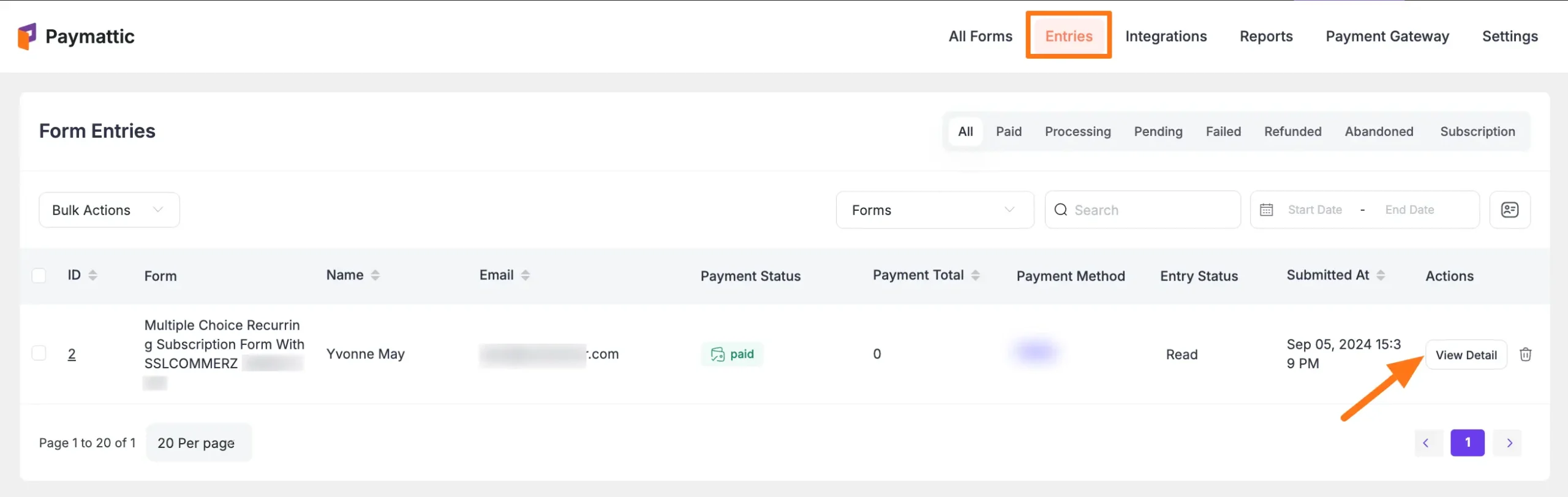Open the Forms filter dropdown
Viewport: 1568px width, 497px height.
(x=934, y=210)
